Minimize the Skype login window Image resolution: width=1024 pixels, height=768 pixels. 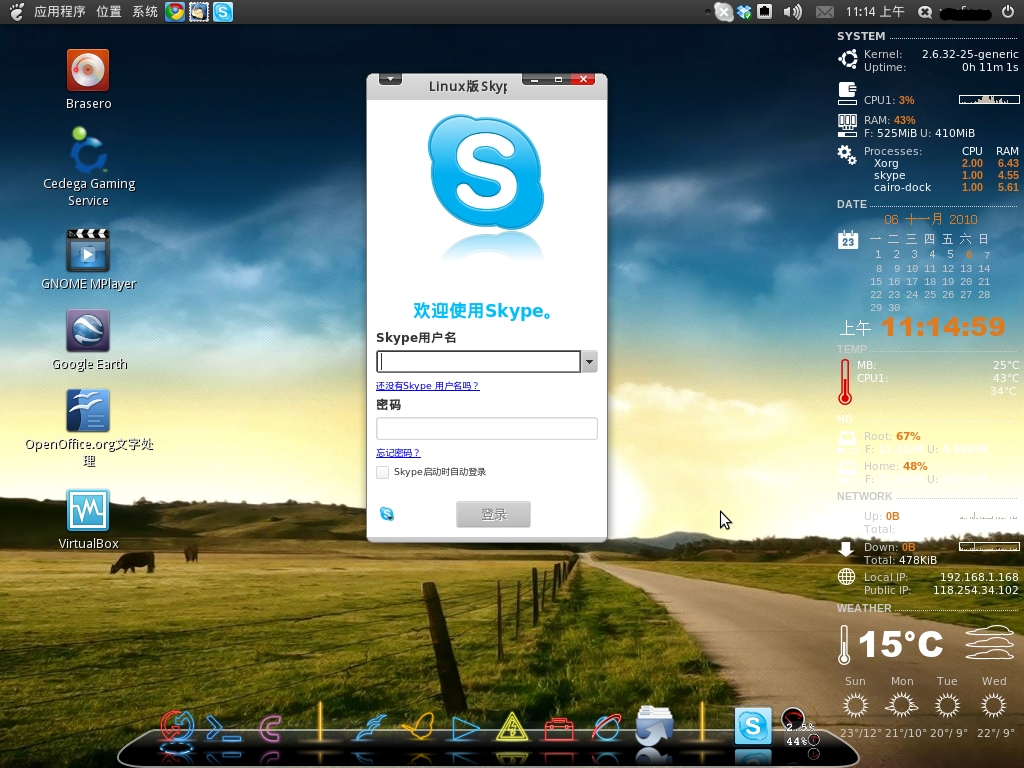pyautogui.click(x=535, y=79)
